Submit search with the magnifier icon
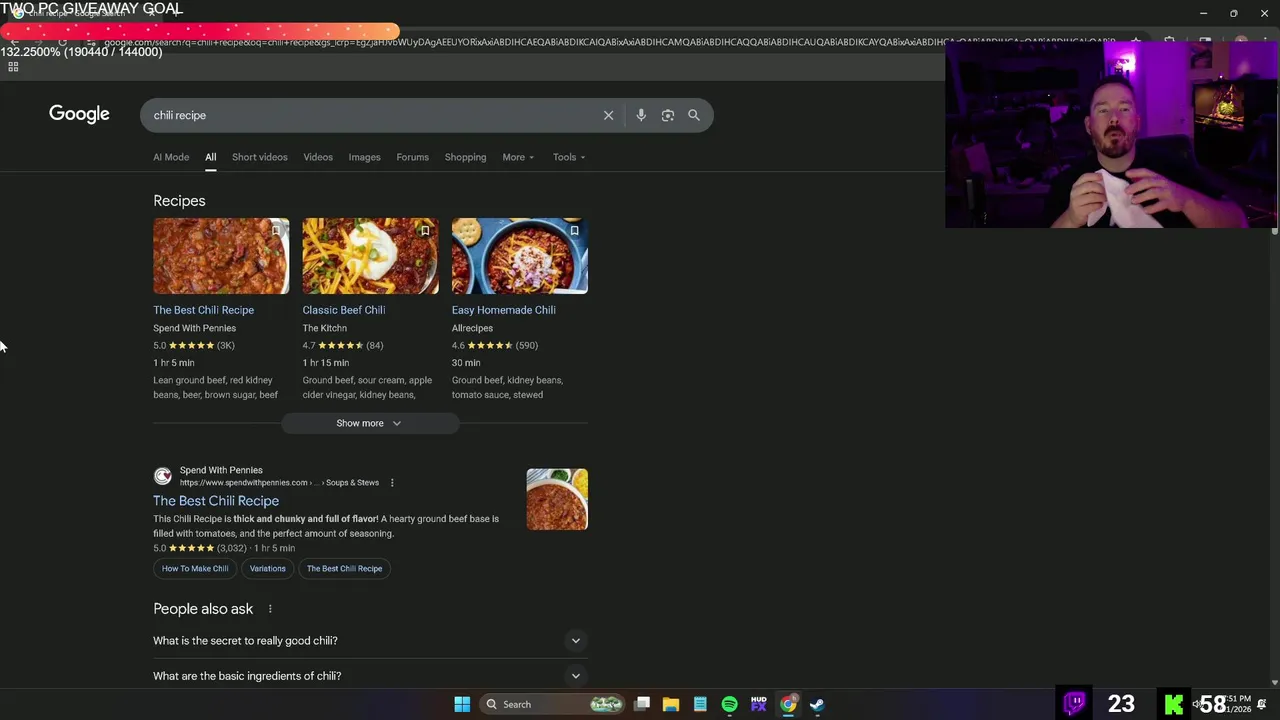Image resolution: width=1280 pixels, height=720 pixels. [x=694, y=115]
